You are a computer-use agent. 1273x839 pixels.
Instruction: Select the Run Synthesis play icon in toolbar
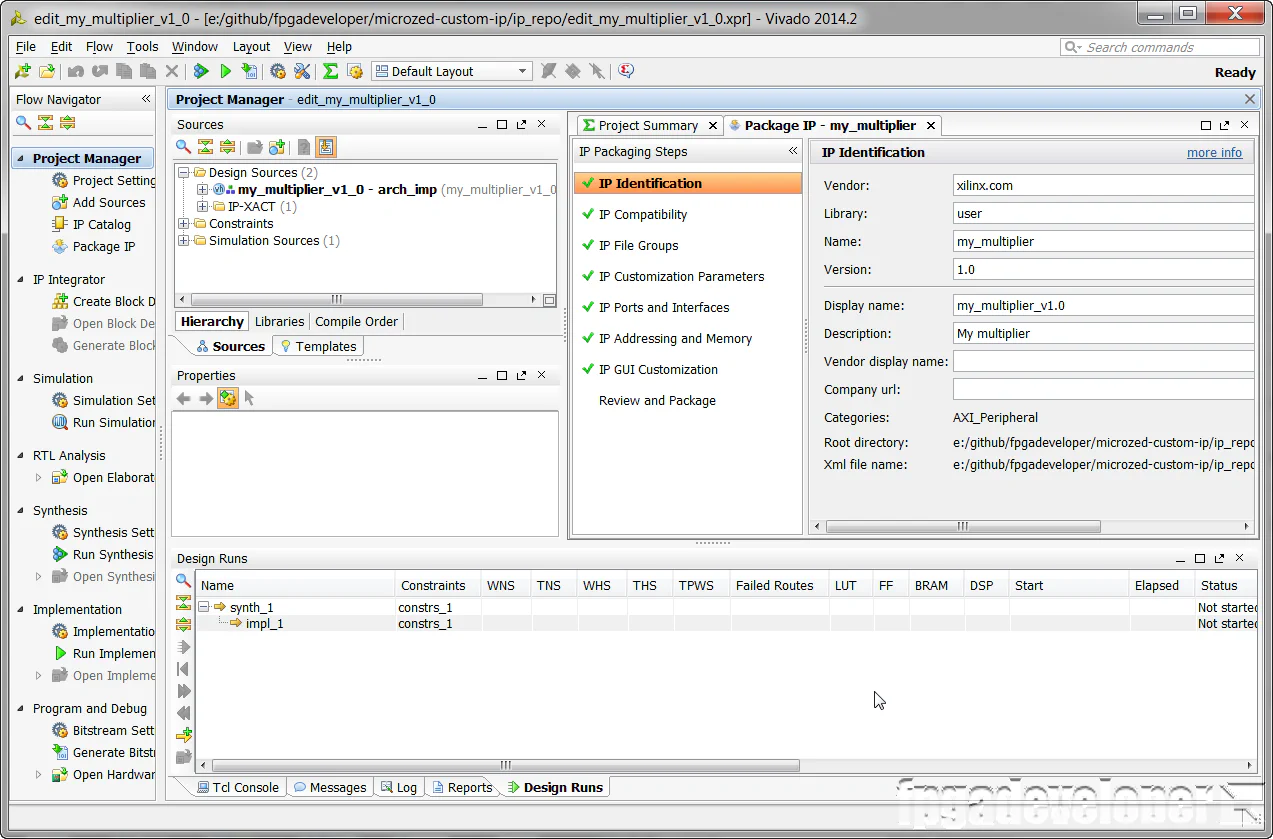tap(225, 71)
